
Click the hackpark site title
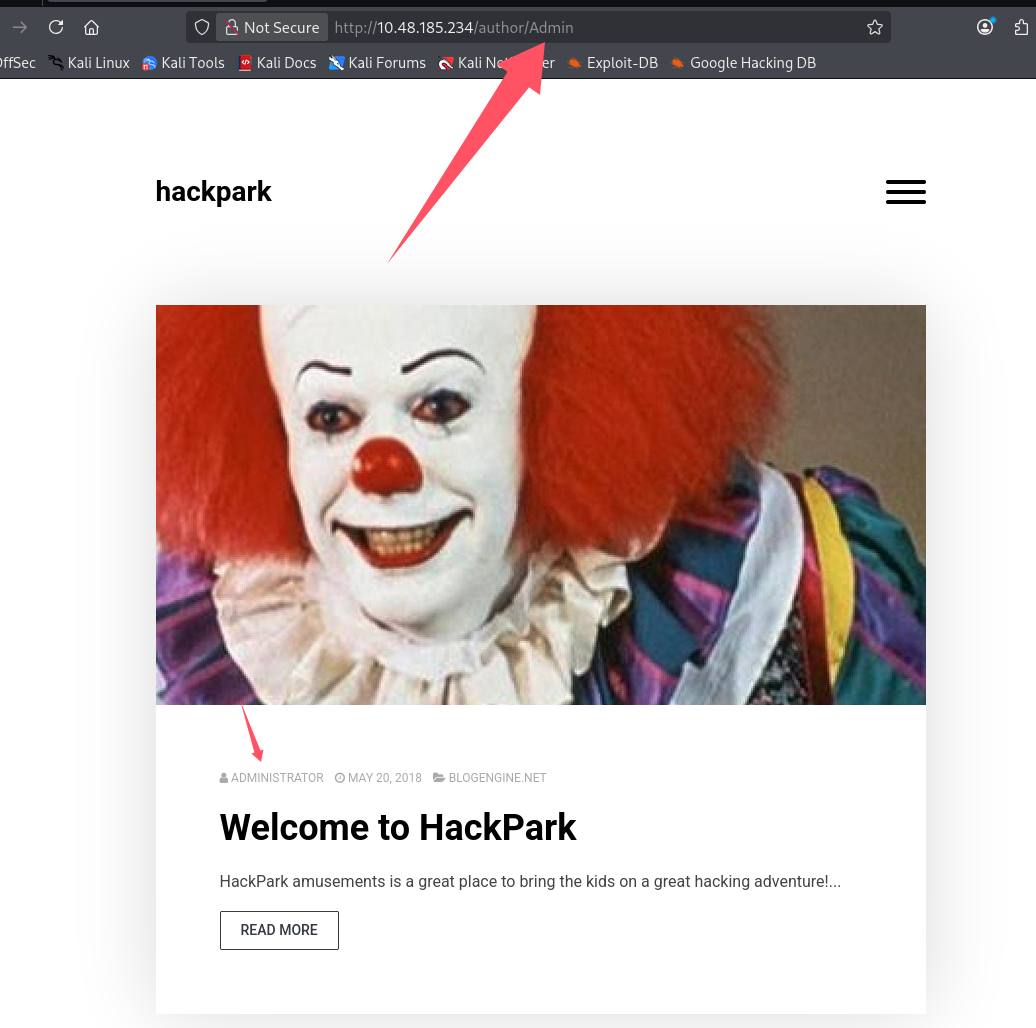(213, 192)
